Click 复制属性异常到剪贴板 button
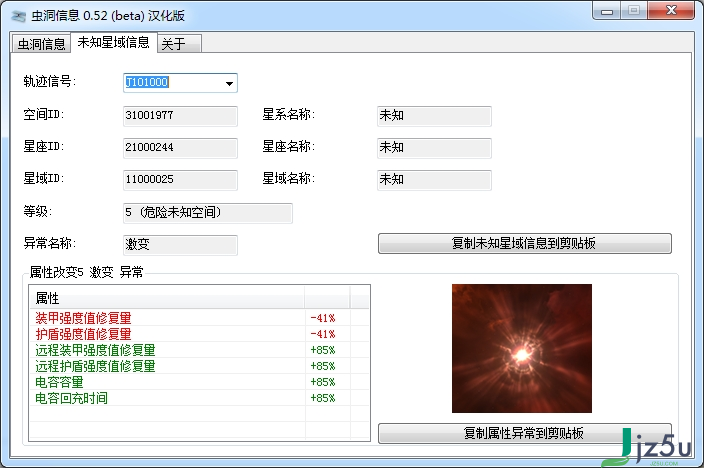Viewport: 704px width, 468px height. [525, 433]
